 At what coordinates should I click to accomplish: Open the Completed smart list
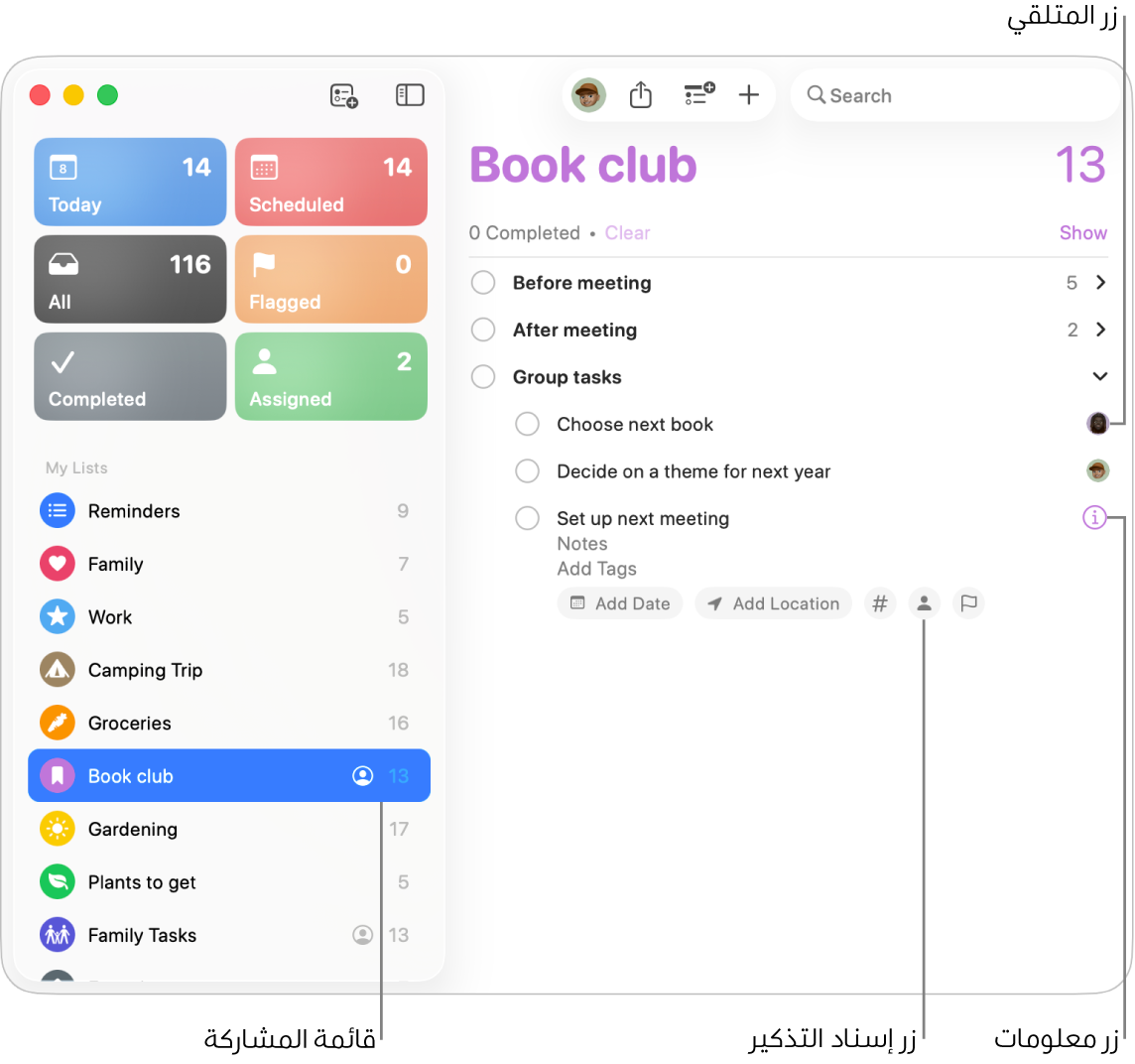(130, 376)
